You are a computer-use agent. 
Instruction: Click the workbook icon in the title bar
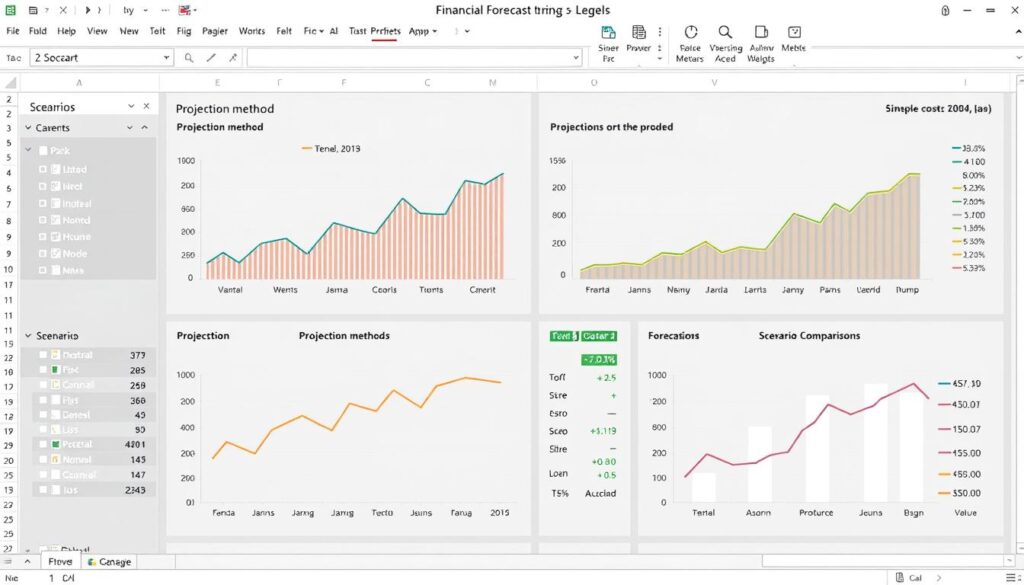click(x=9, y=9)
